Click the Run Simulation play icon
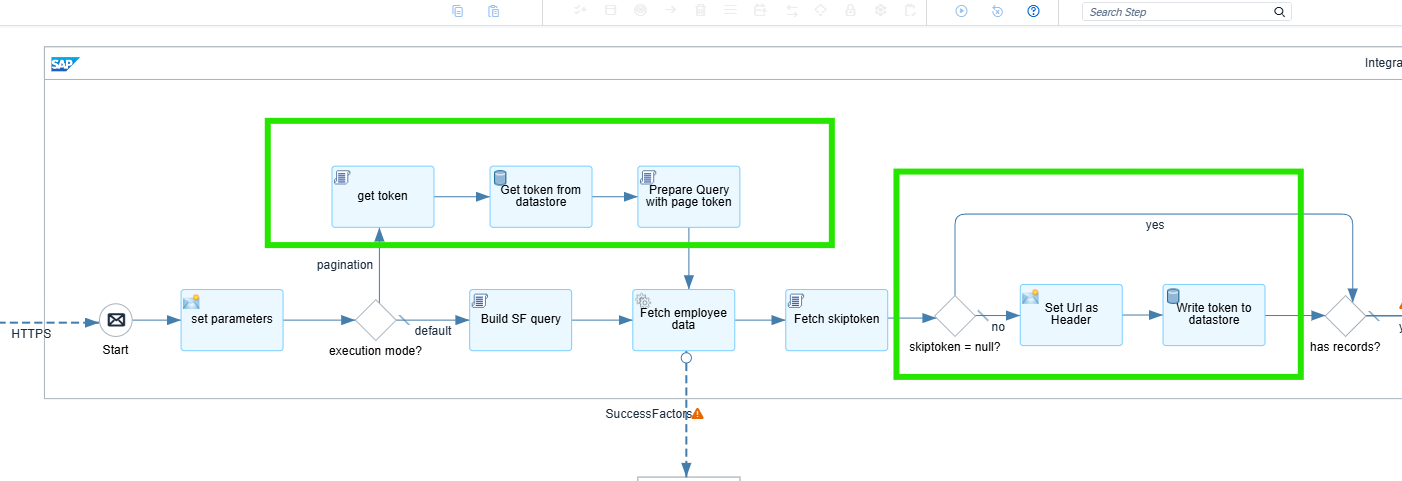Image resolution: width=1402 pixels, height=481 pixels. (961, 12)
